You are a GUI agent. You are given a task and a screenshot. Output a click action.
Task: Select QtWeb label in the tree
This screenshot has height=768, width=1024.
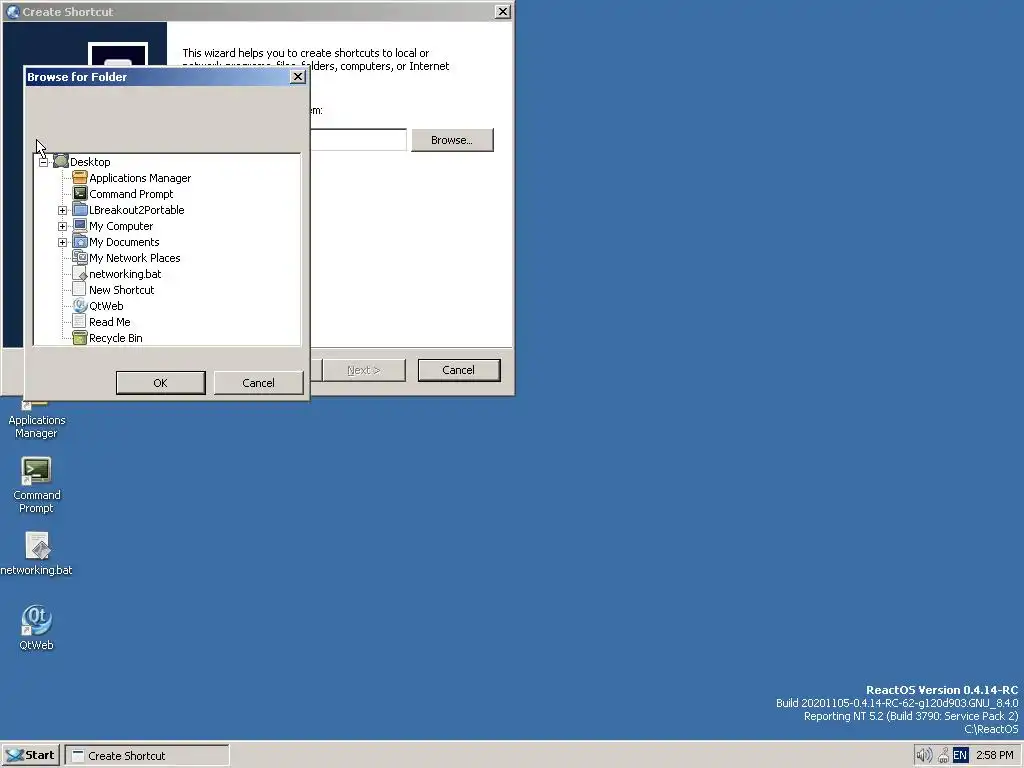click(x=106, y=306)
